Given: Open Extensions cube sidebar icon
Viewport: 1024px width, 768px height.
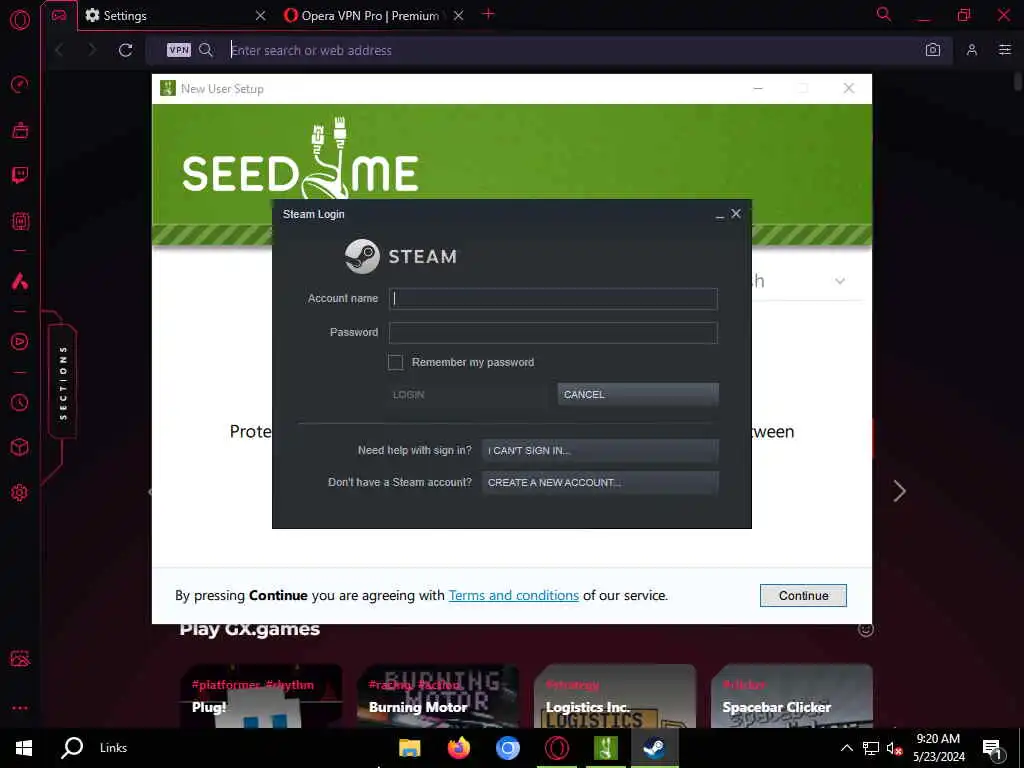Looking at the screenshot, I should point(20,447).
